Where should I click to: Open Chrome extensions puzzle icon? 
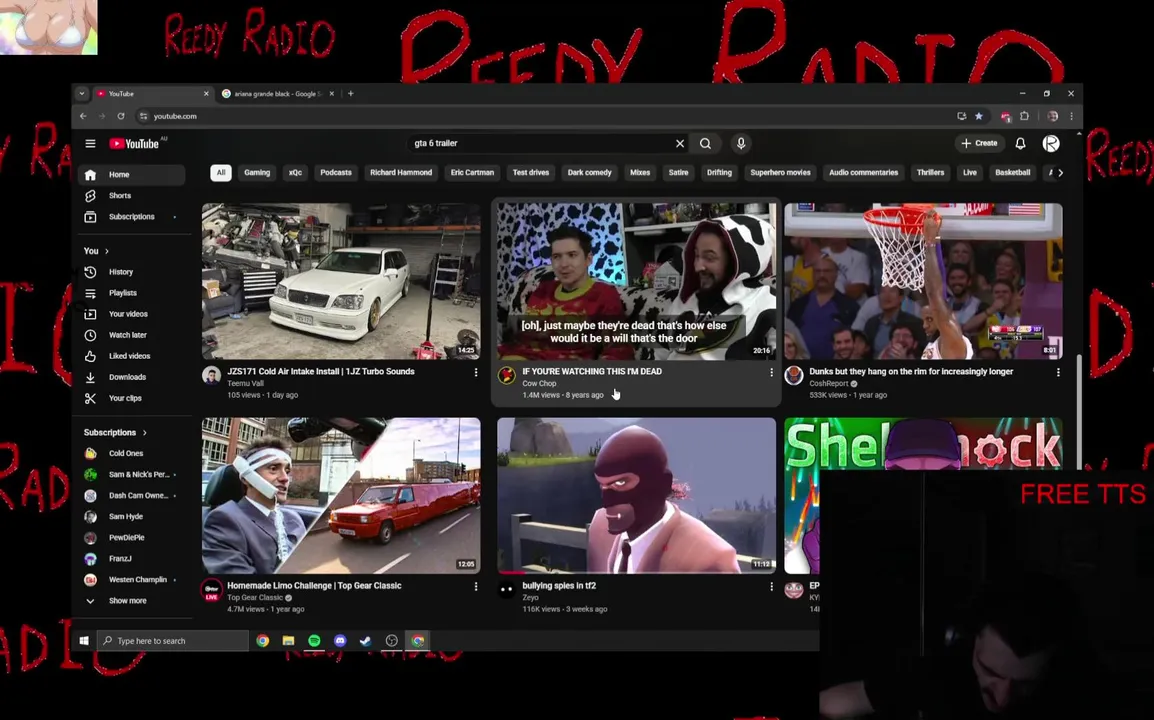click(x=1024, y=116)
